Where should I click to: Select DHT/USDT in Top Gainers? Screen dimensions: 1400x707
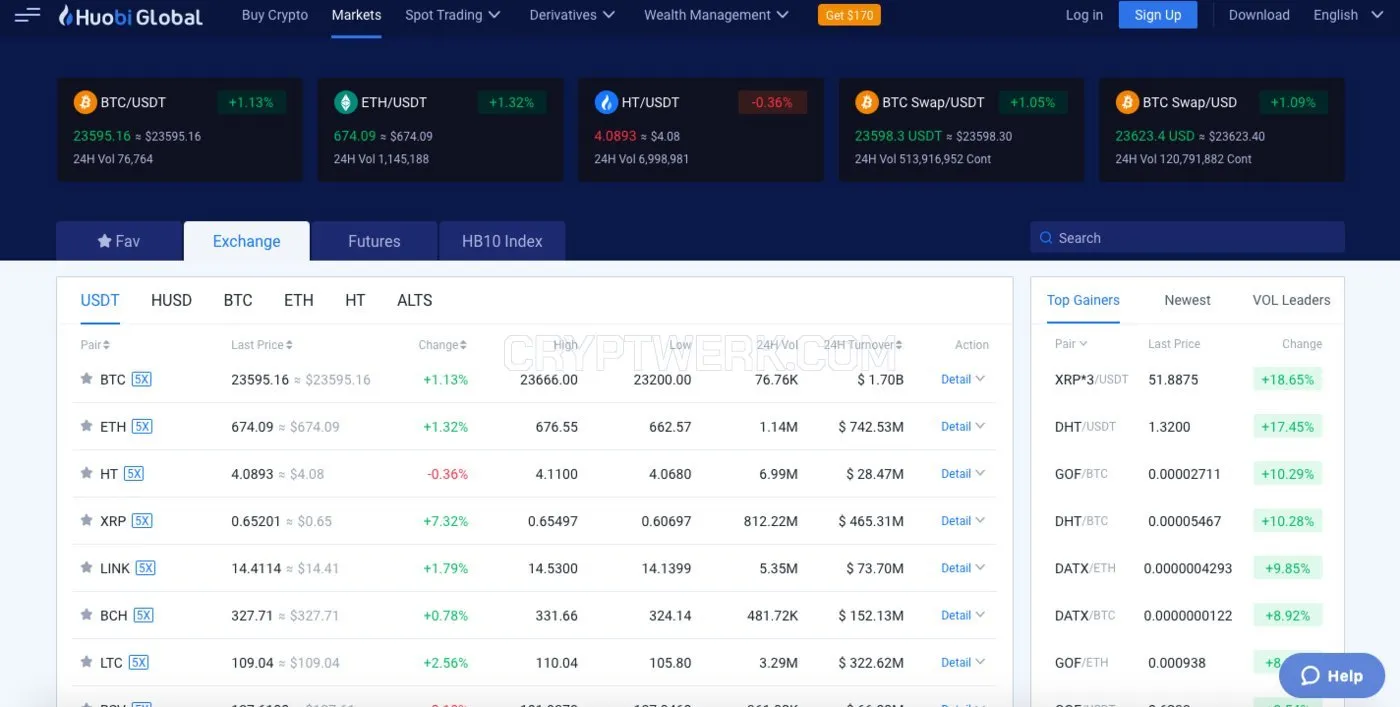click(1085, 426)
